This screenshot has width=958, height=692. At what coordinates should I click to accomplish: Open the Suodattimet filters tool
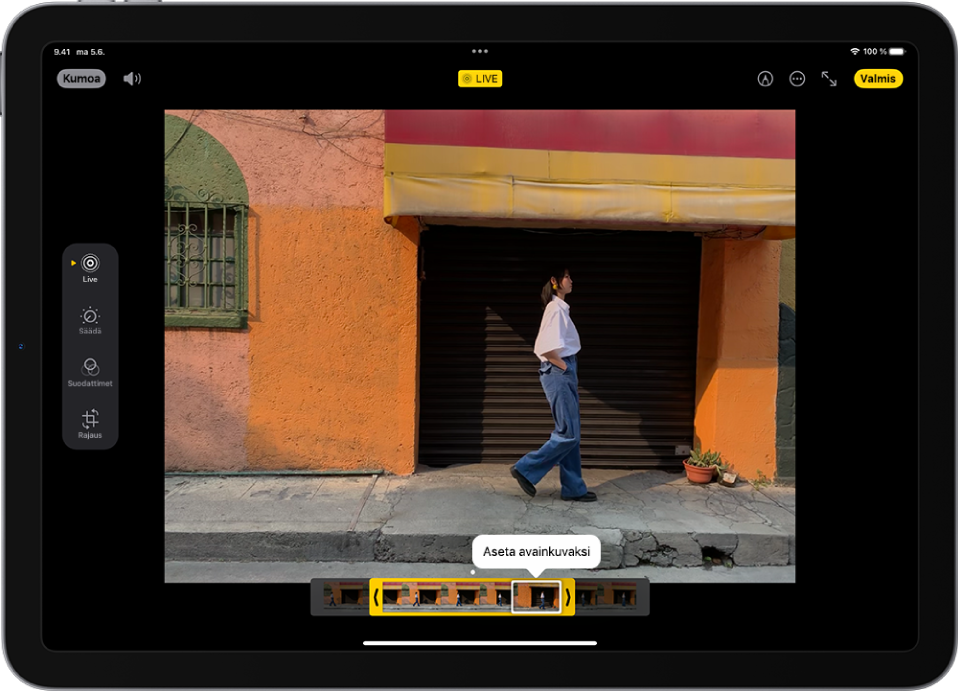pos(90,372)
